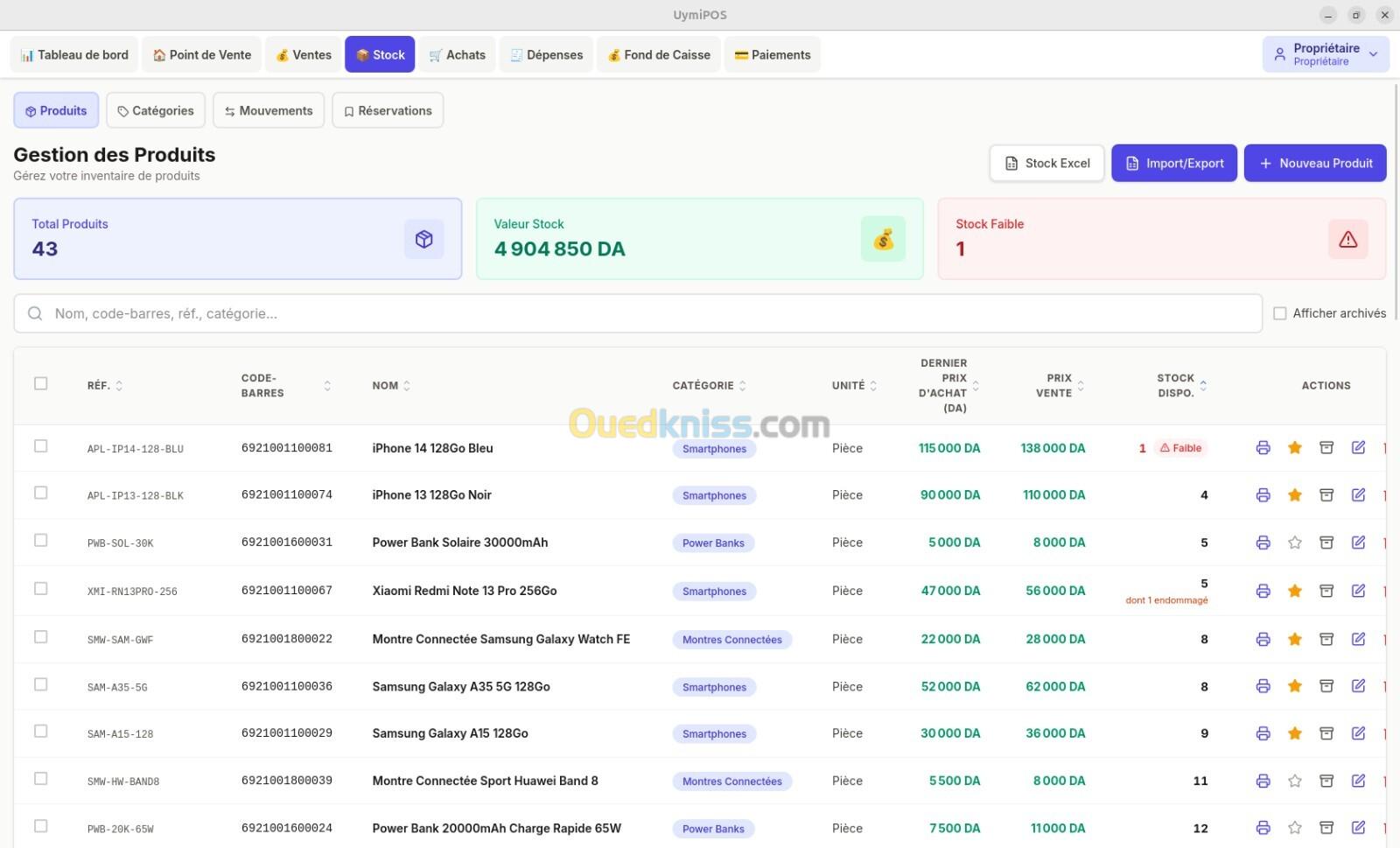Open the Ventes tab
Viewport: 1400px width, 848px height.
click(304, 54)
